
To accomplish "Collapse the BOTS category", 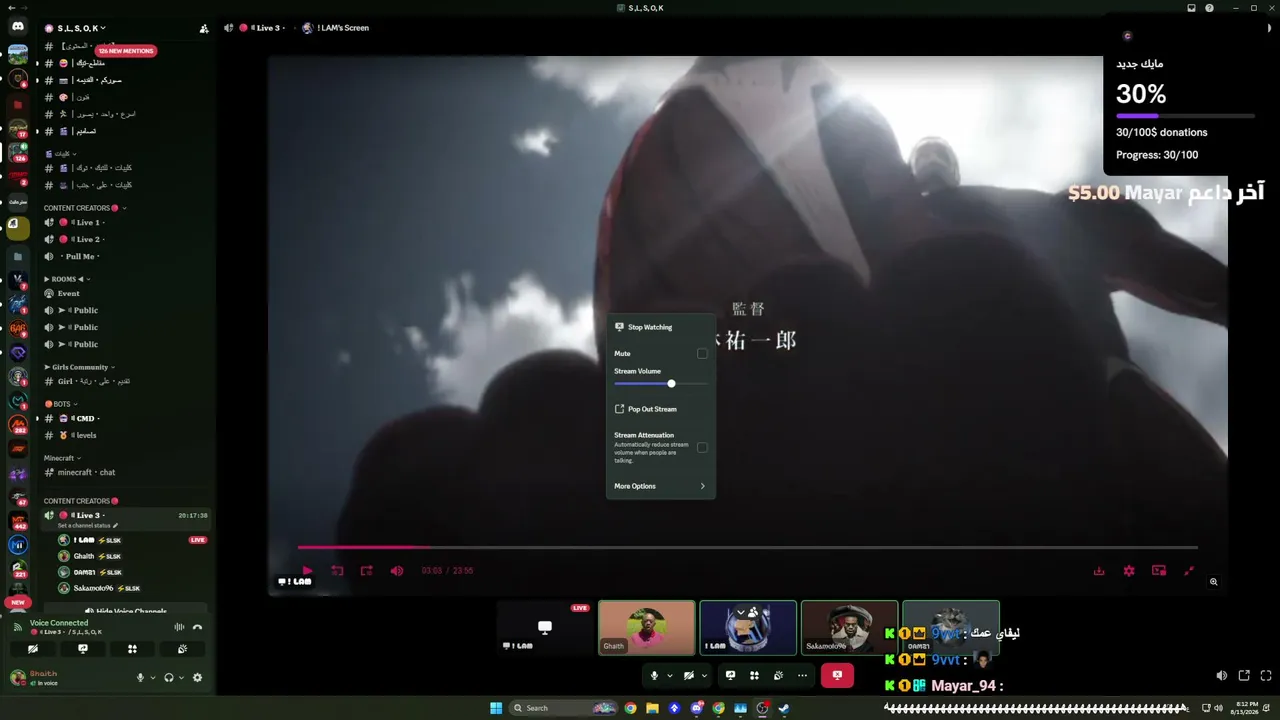I will tap(61, 404).
